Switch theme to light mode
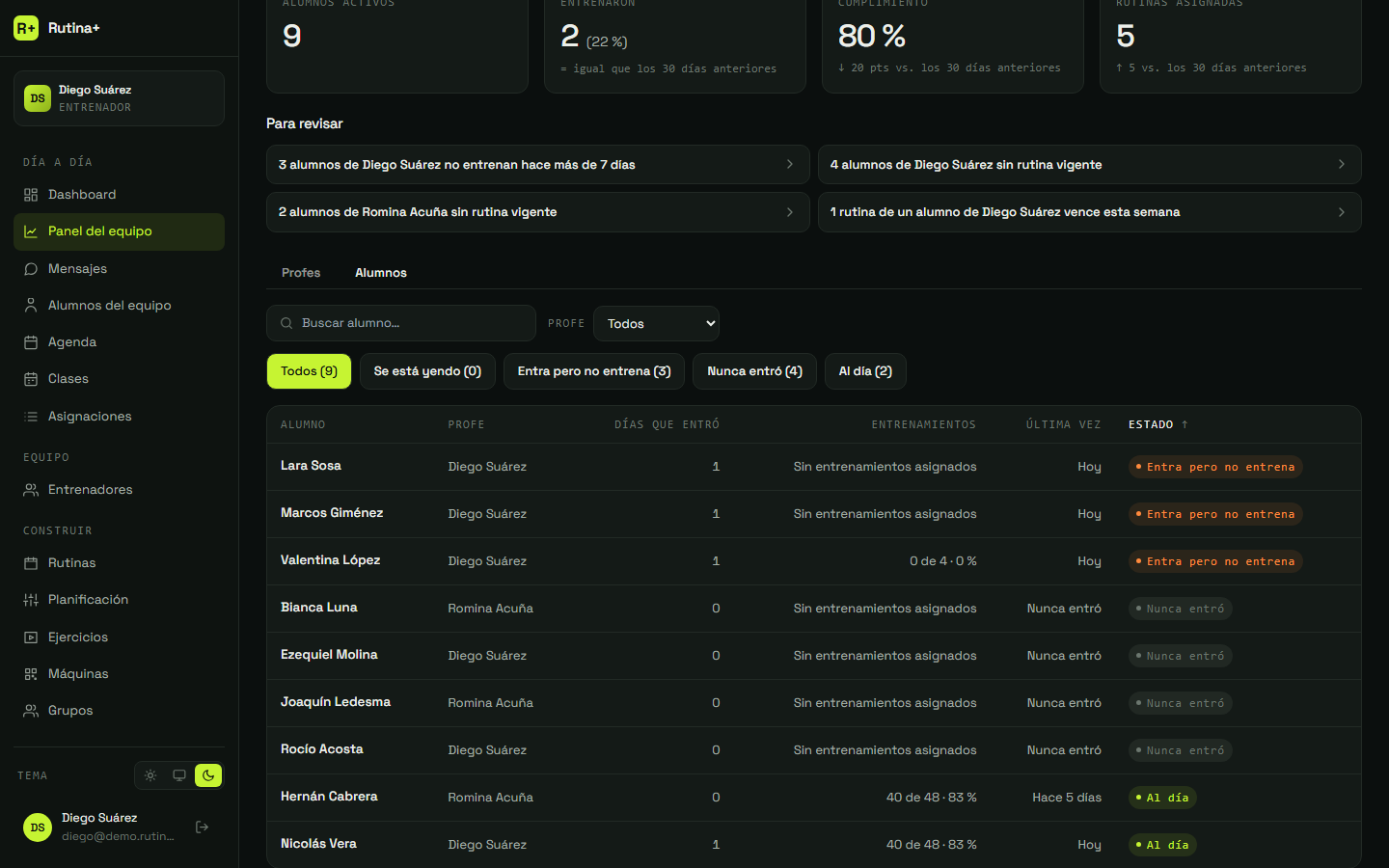This screenshot has width=1389, height=868. pyautogui.click(x=150, y=775)
